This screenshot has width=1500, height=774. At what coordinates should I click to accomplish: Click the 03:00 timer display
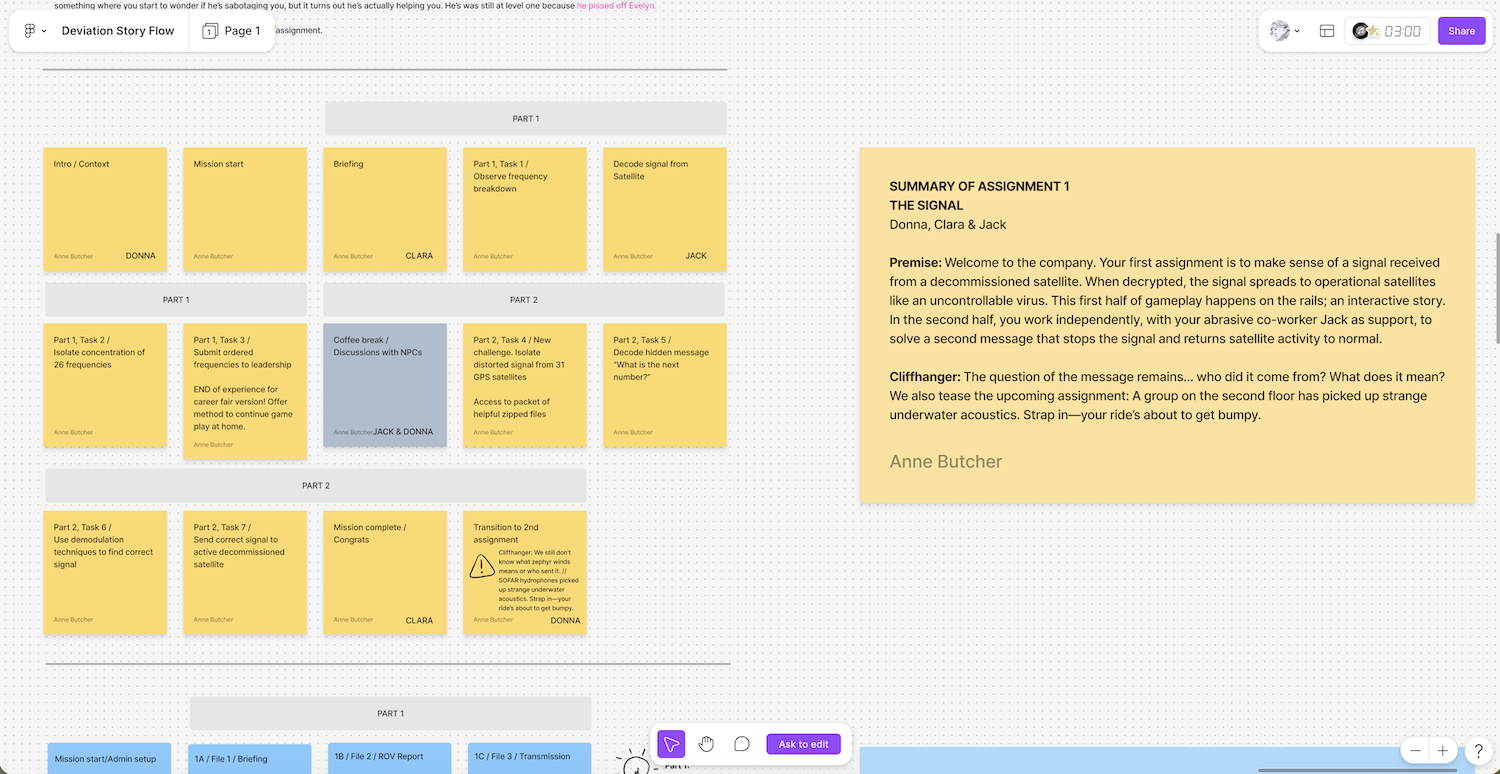[x=1403, y=31]
